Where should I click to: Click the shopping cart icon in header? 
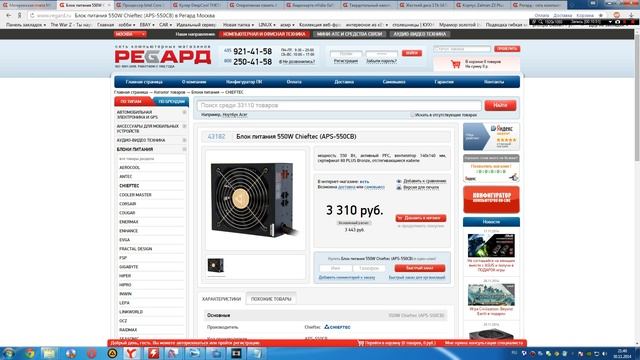pyautogui.click(x=456, y=64)
